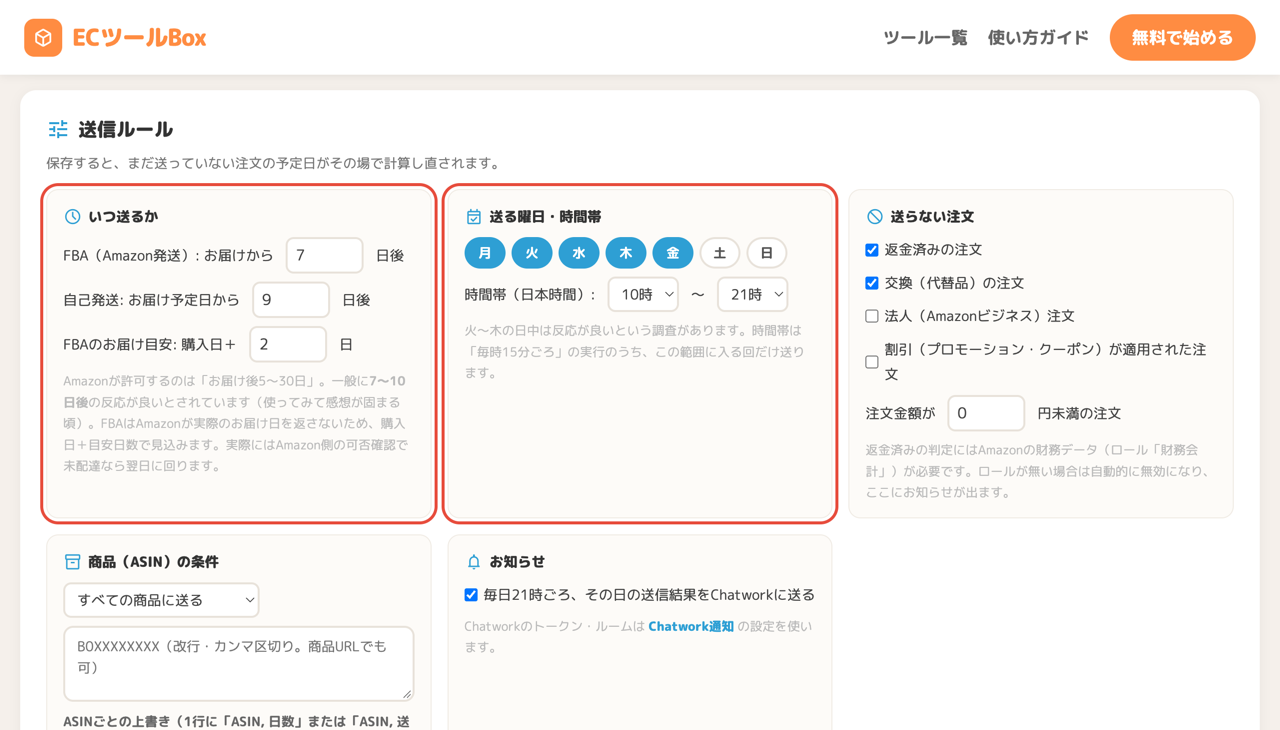
Task: Toggle the 月 weekday pill
Action: pyautogui.click(x=485, y=253)
